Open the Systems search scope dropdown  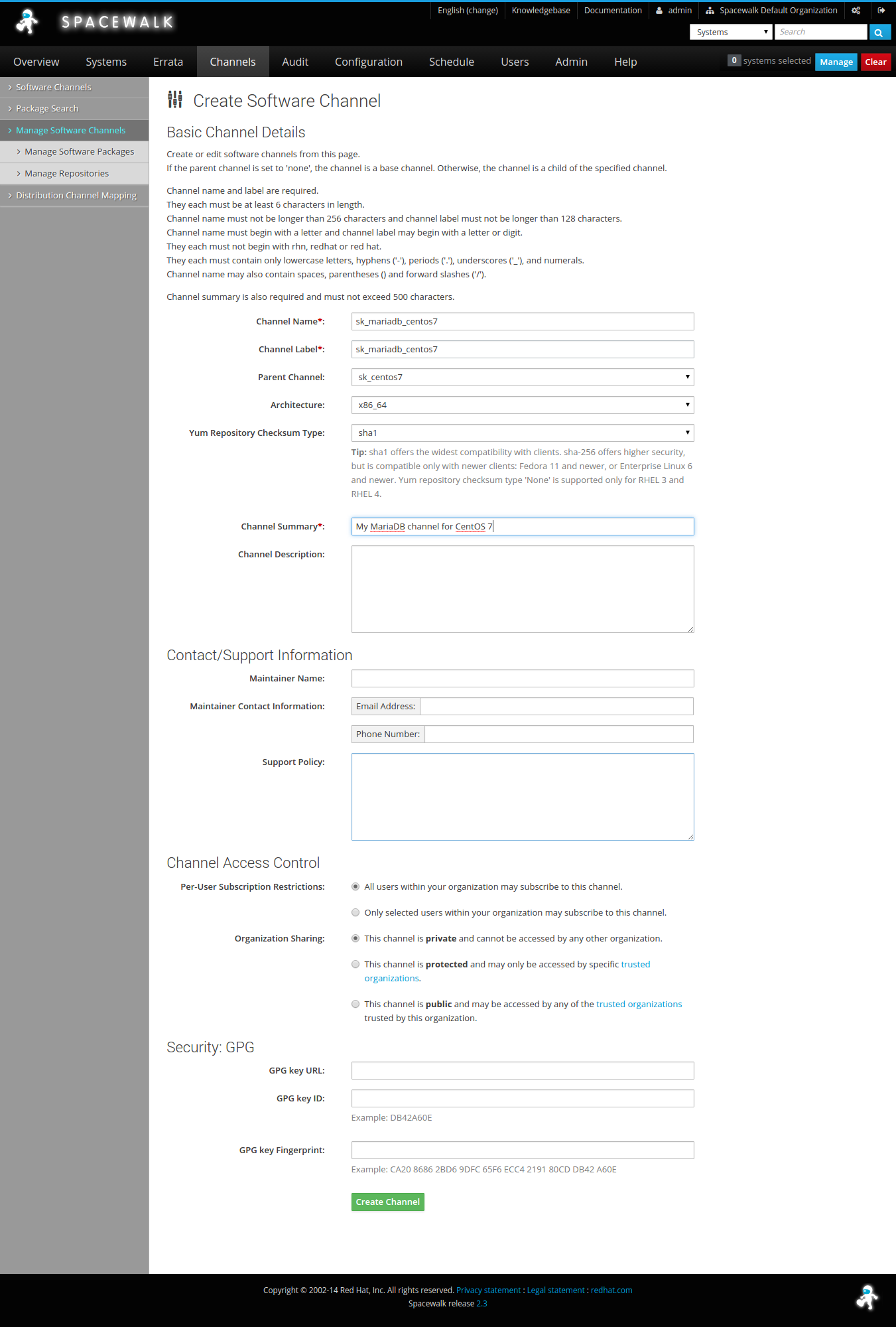[x=731, y=32]
